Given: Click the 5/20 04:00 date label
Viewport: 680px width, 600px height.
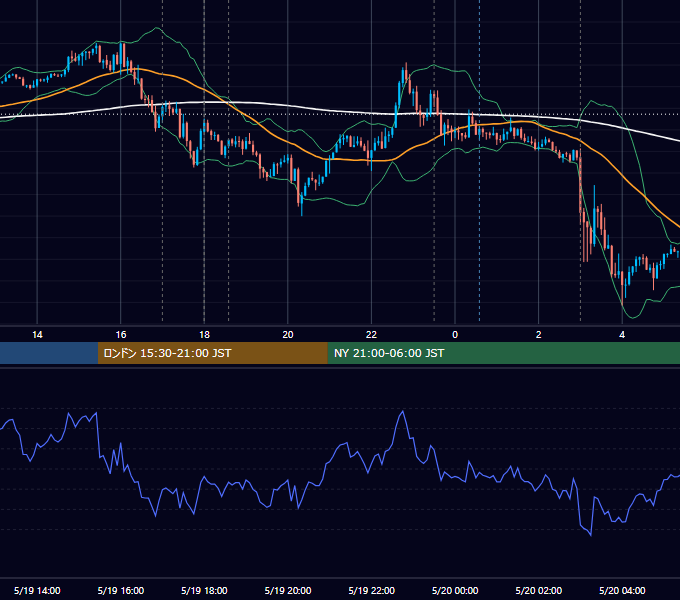Looking at the screenshot, I should (x=622, y=590).
